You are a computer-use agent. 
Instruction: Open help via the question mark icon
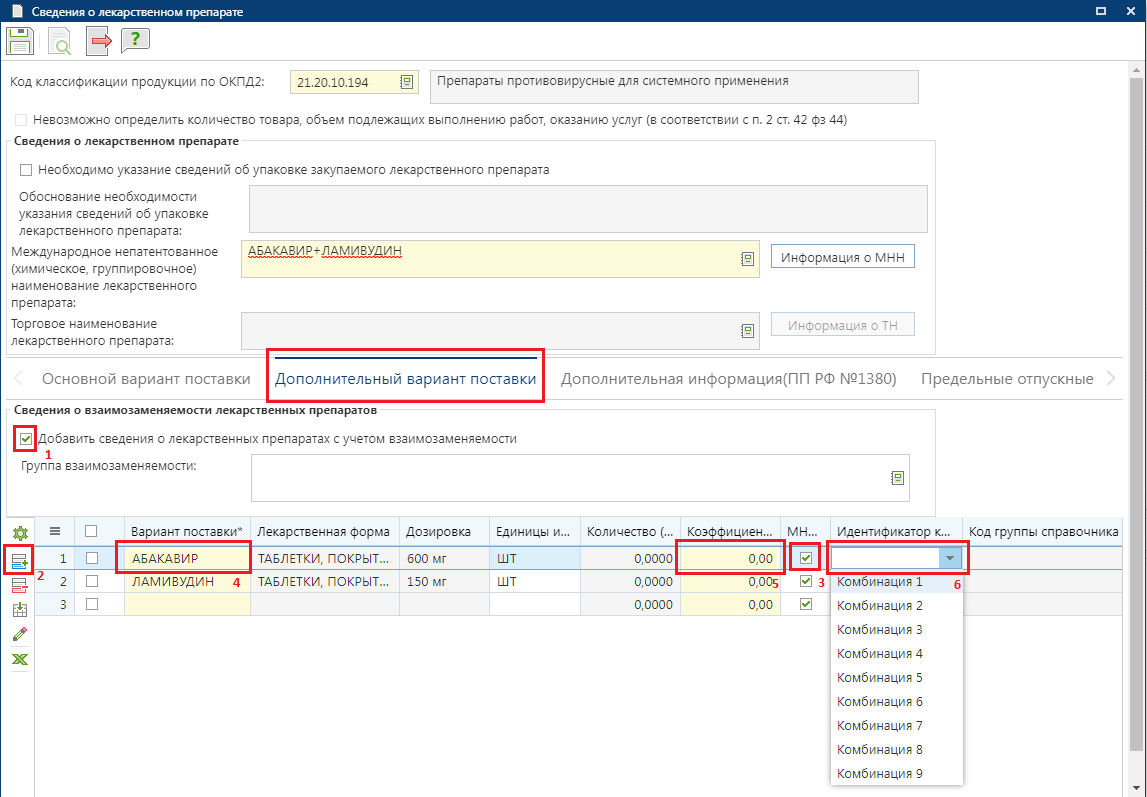click(135, 40)
